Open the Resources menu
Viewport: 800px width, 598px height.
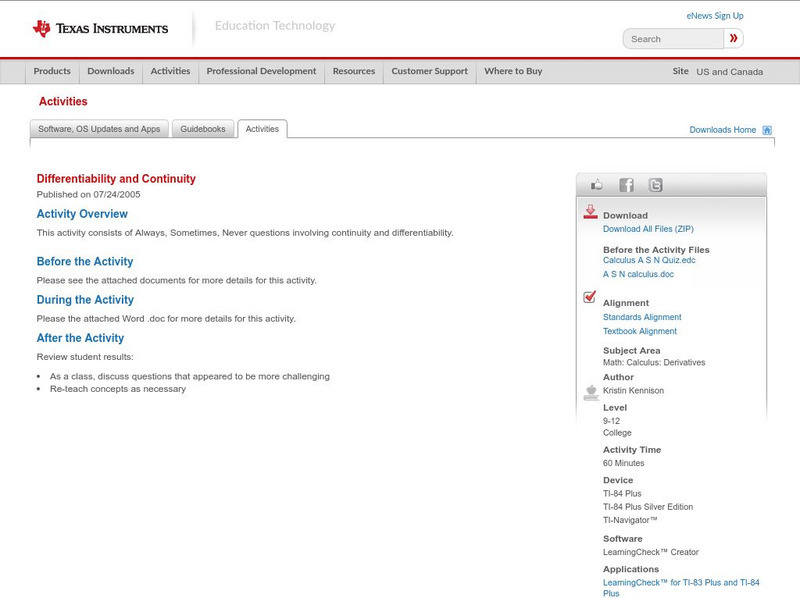tap(354, 71)
